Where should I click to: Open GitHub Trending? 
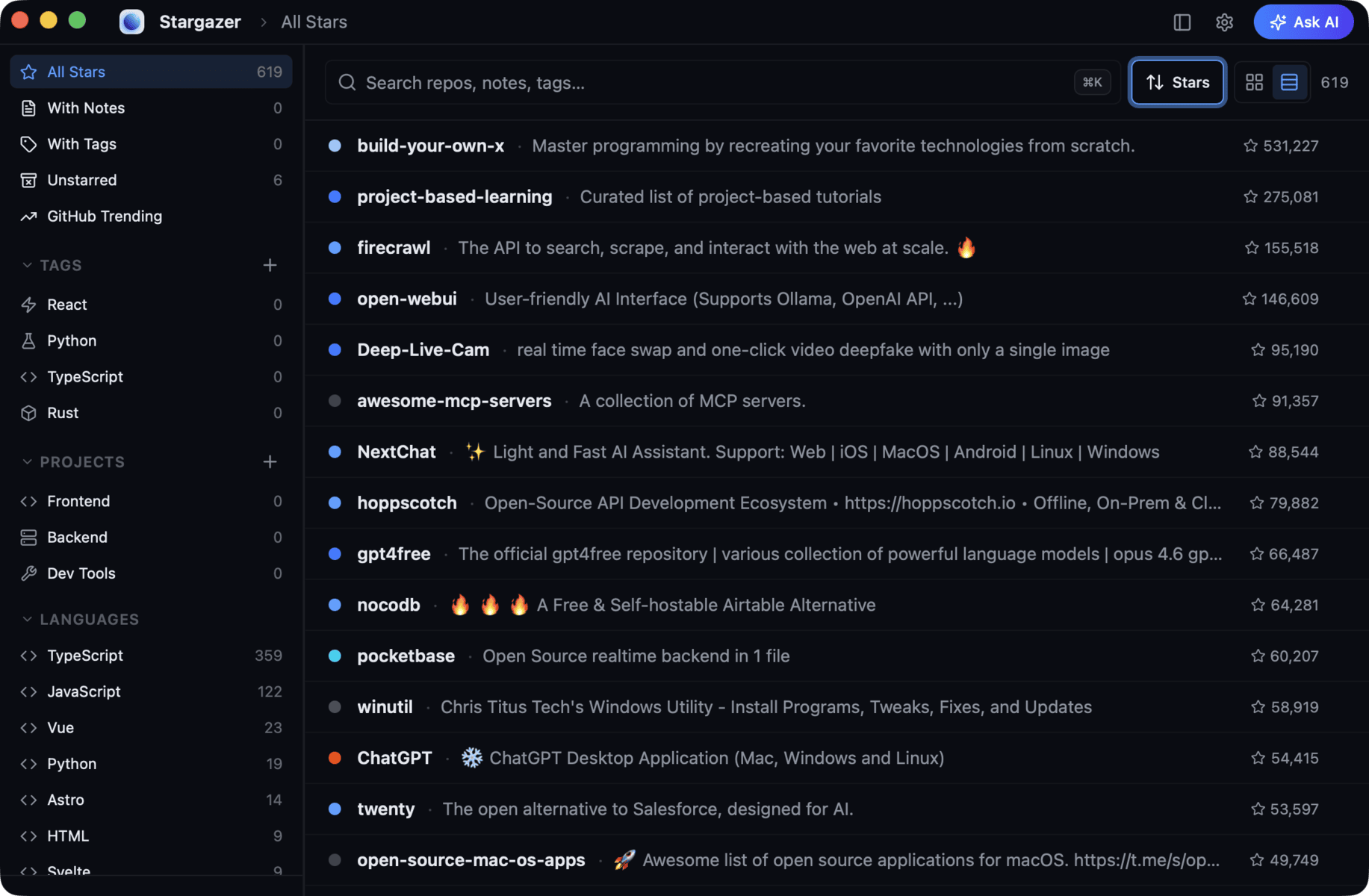coord(151,216)
